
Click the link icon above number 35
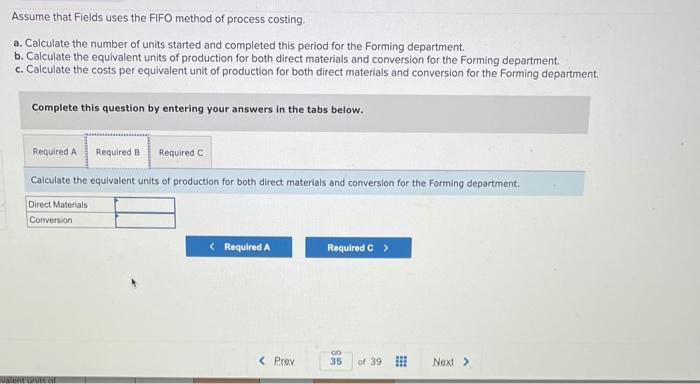click(336, 353)
